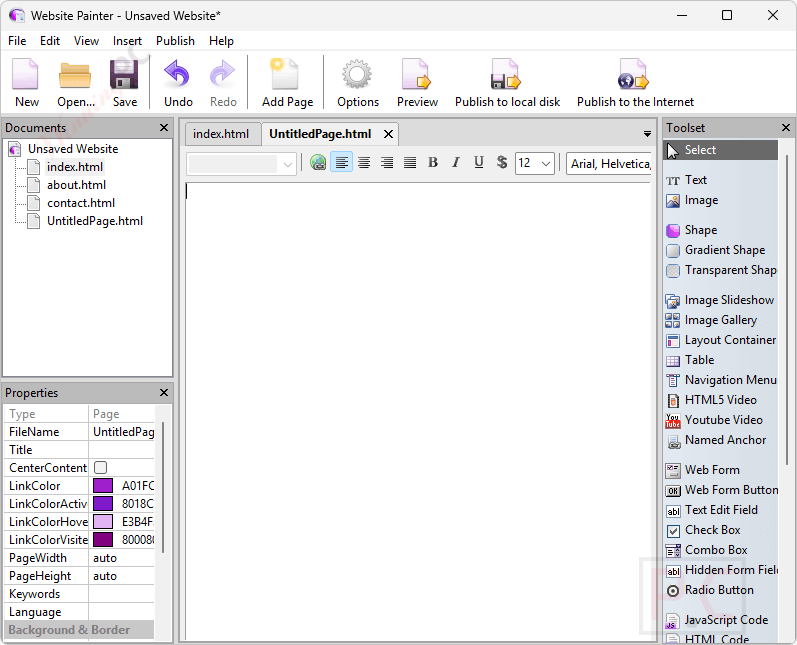Save the website using the floppy icon

click(125, 83)
